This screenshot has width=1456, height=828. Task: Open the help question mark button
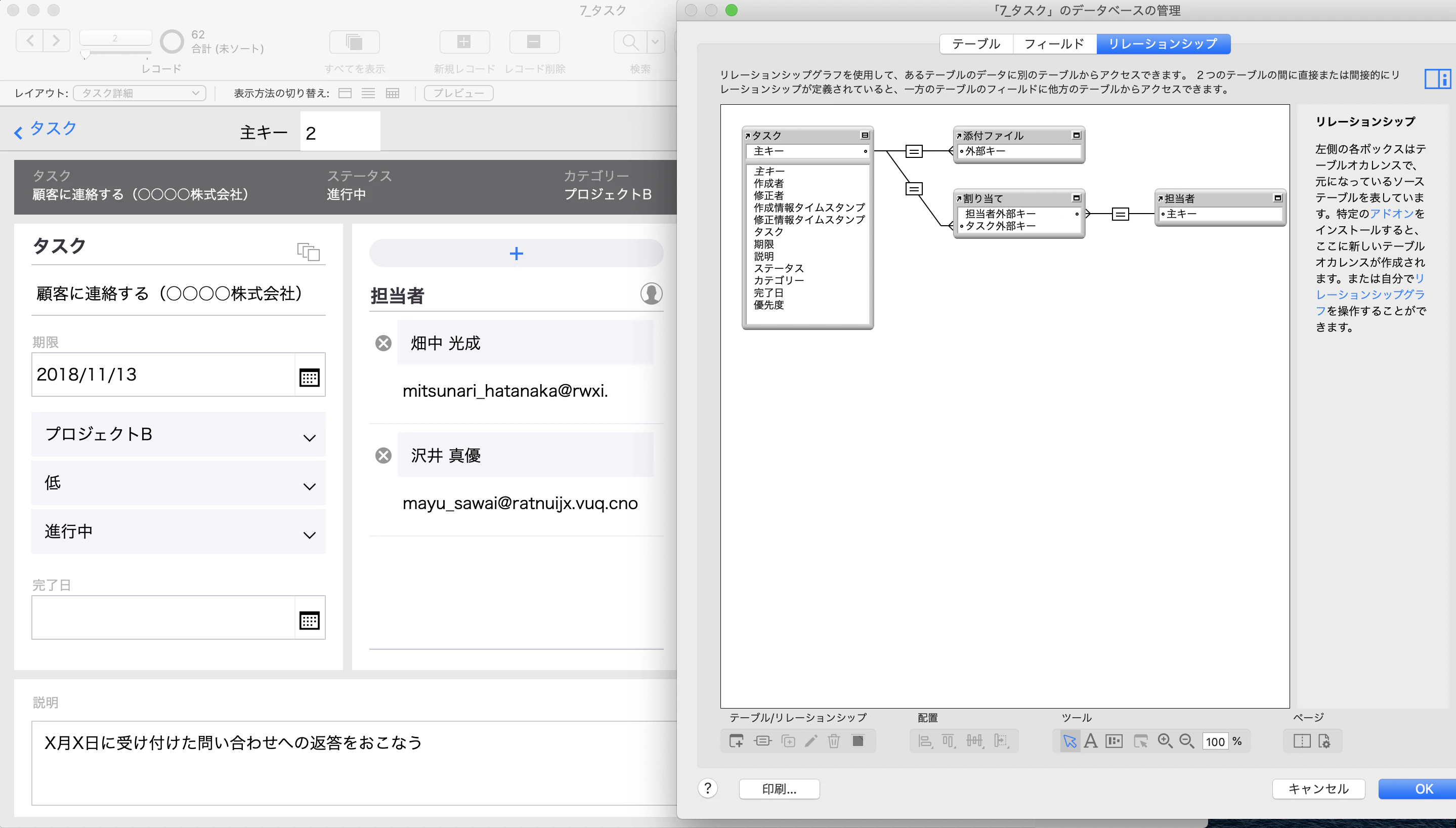[708, 788]
